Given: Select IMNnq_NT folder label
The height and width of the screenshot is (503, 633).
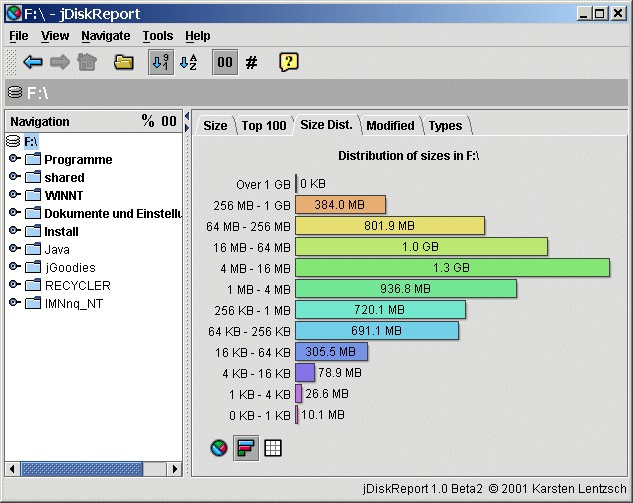Looking at the screenshot, I should pyautogui.click(x=74, y=304).
